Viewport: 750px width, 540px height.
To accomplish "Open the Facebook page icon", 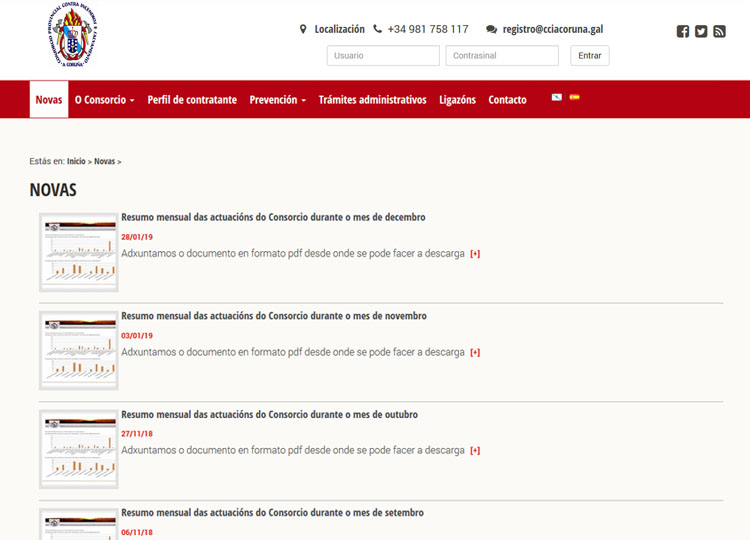I will pos(683,32).
